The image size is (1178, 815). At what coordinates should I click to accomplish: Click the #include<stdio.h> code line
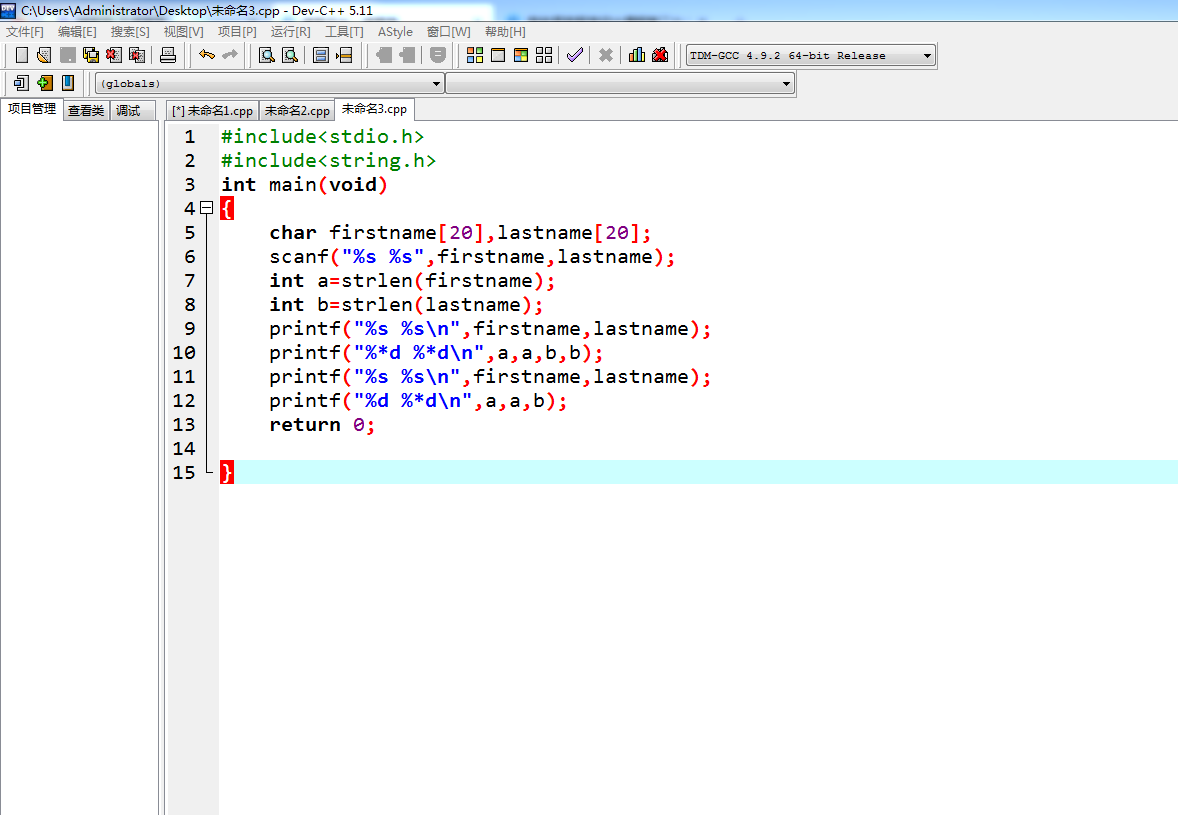[x=322, y=137]
